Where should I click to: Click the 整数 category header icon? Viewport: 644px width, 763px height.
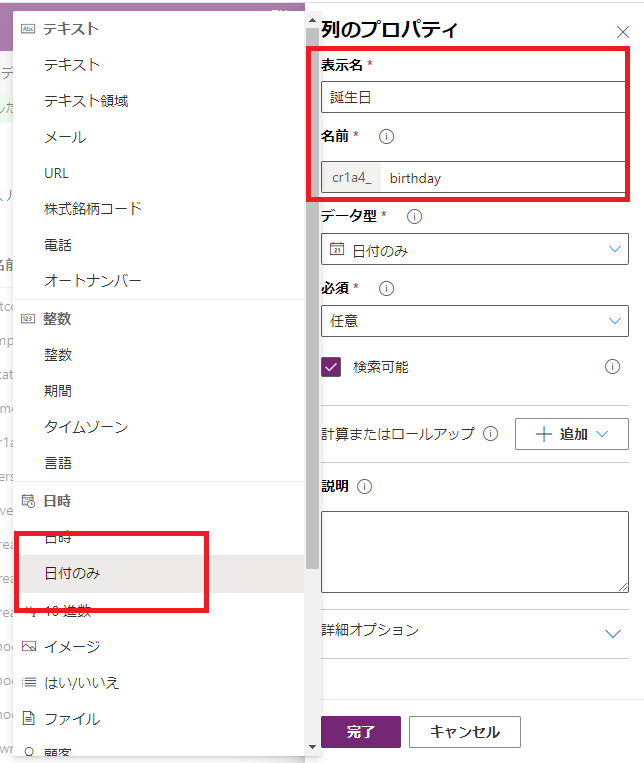(28, 319)
